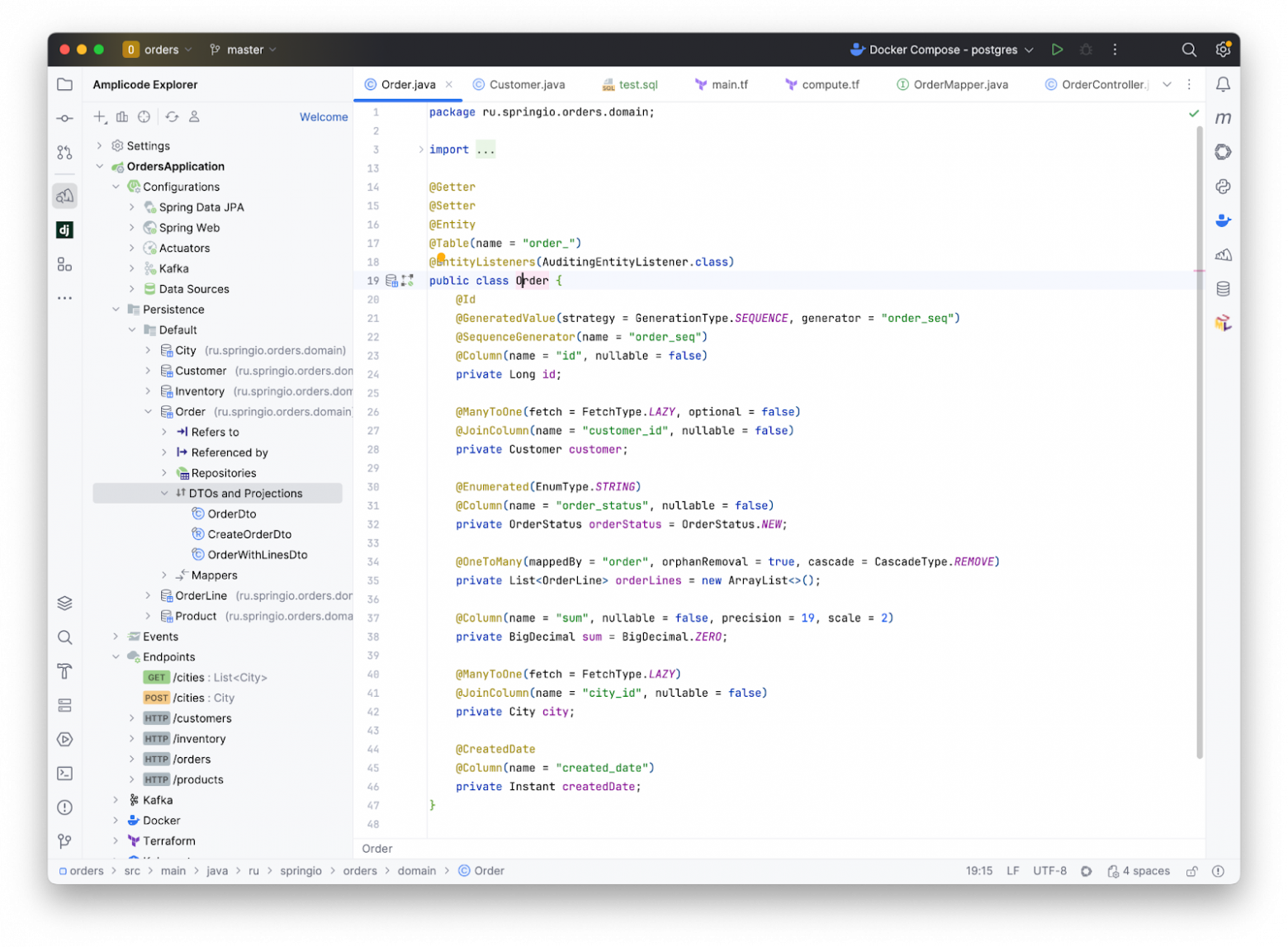Expand the Mappers tree node
This screenshot has height=947, width=1288.
(164, 575)
